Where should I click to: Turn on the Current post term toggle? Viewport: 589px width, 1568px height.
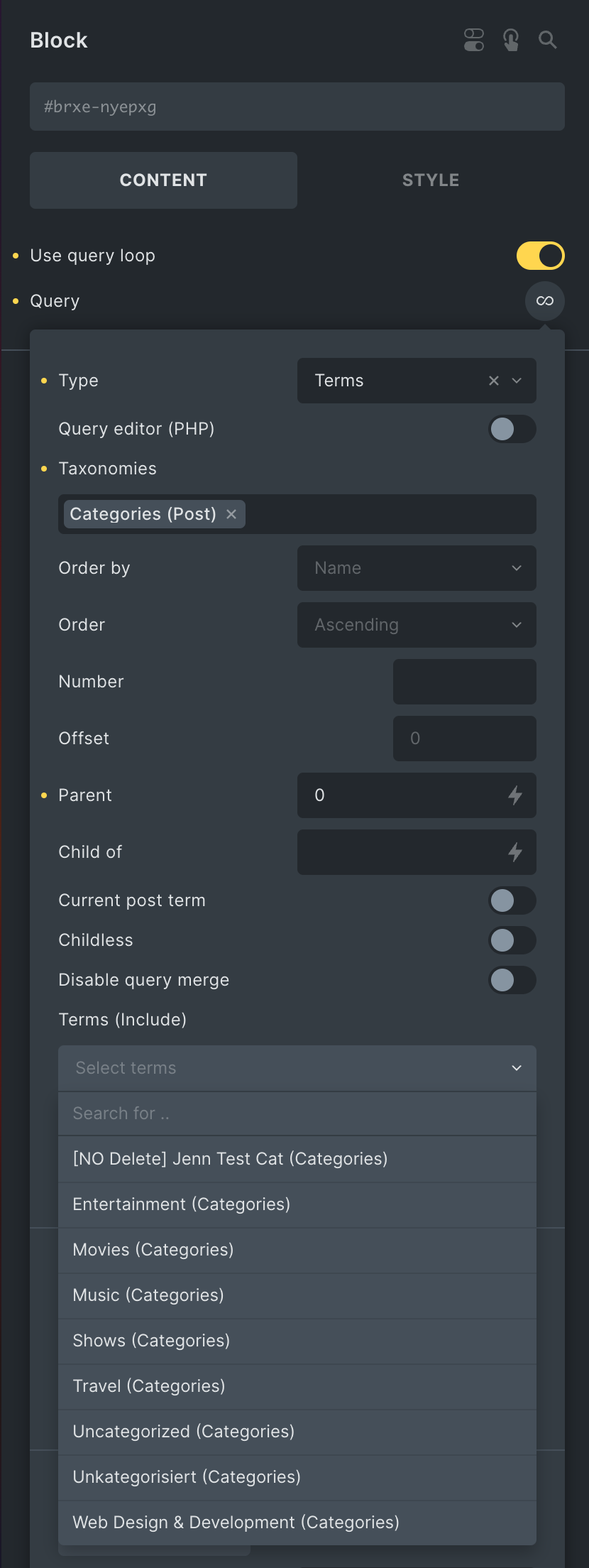(x=512, y=900)
